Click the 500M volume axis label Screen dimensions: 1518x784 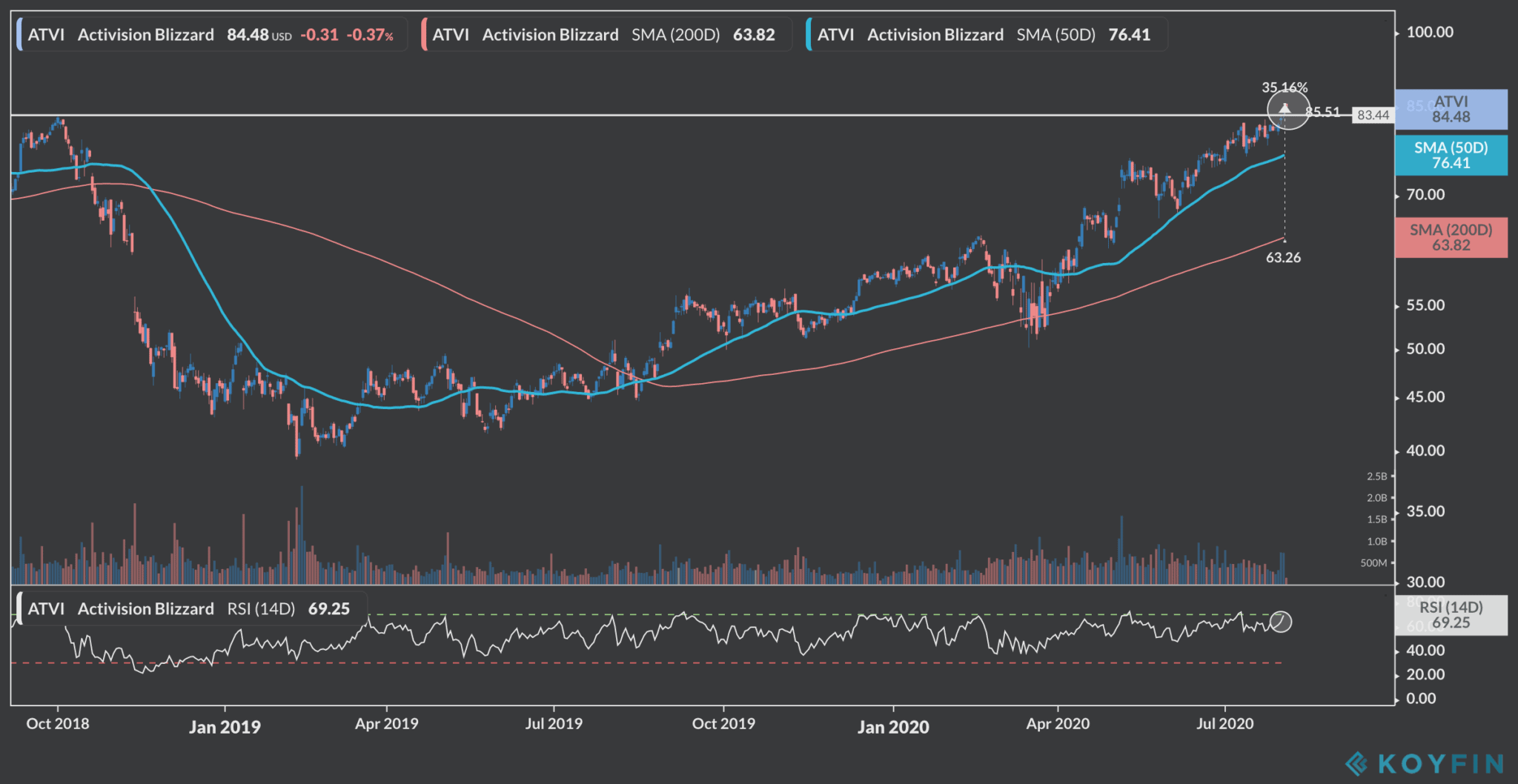pyautogui.click(x=1373, y=563)
